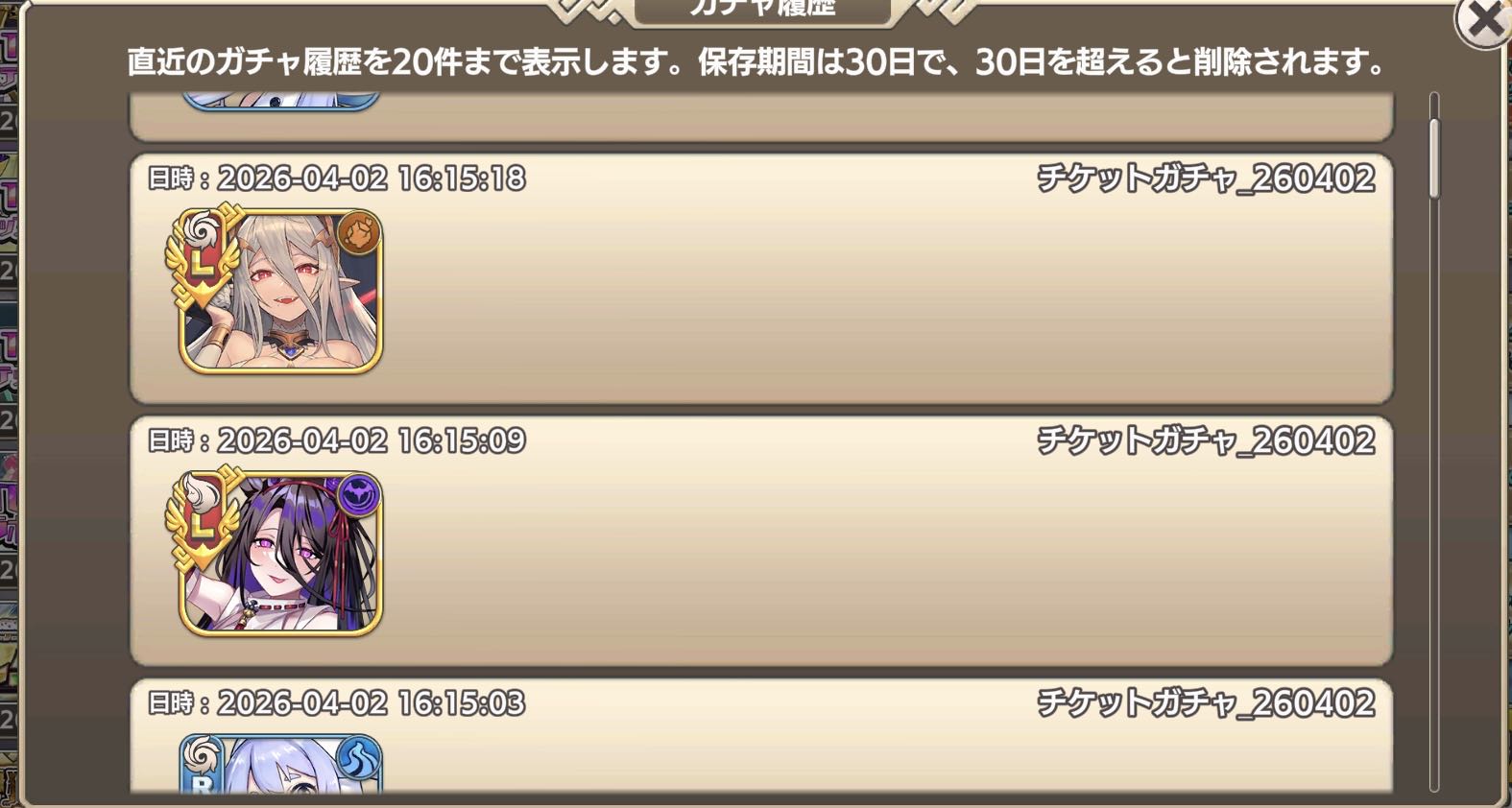Click チケットガチャ_260402 label on 16:15:03 entry
Viewport: 1512px width, 808px height.
1206,703
